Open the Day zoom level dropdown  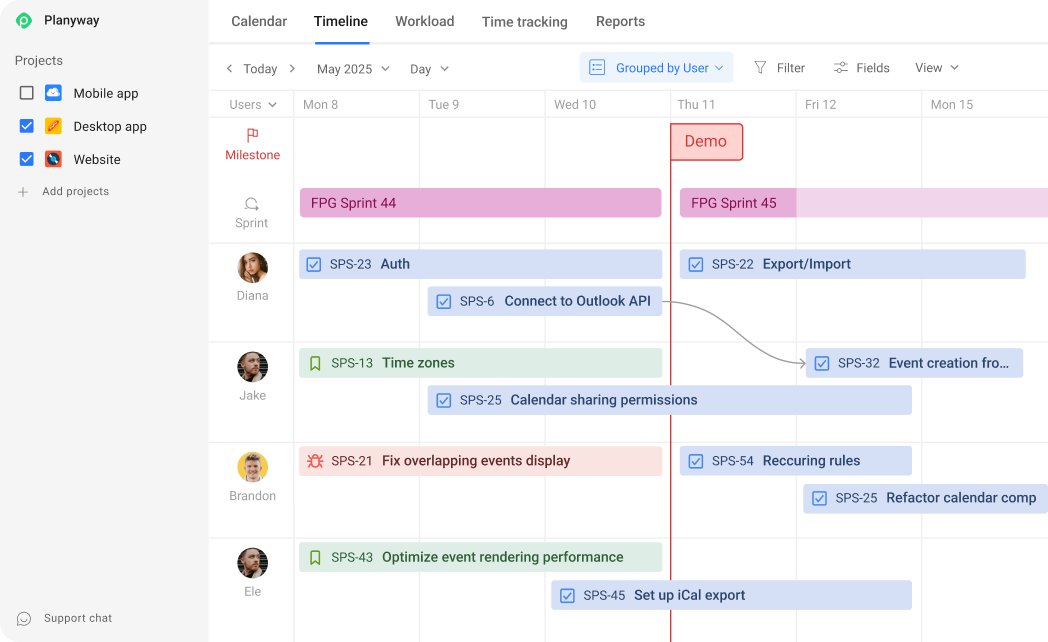point(428,69)
